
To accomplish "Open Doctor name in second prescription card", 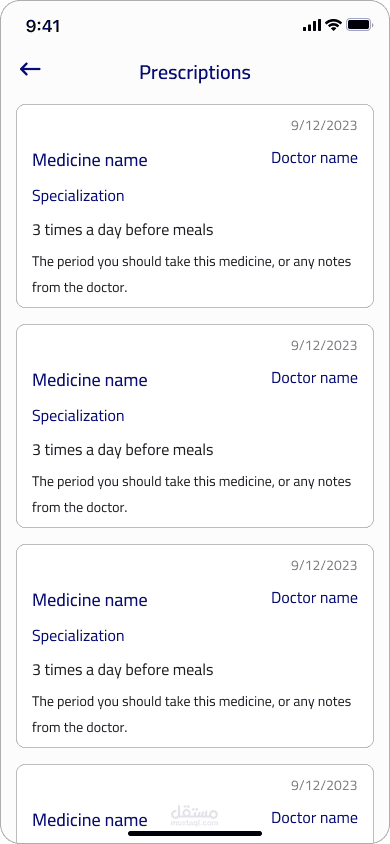I will click(314, 378).
